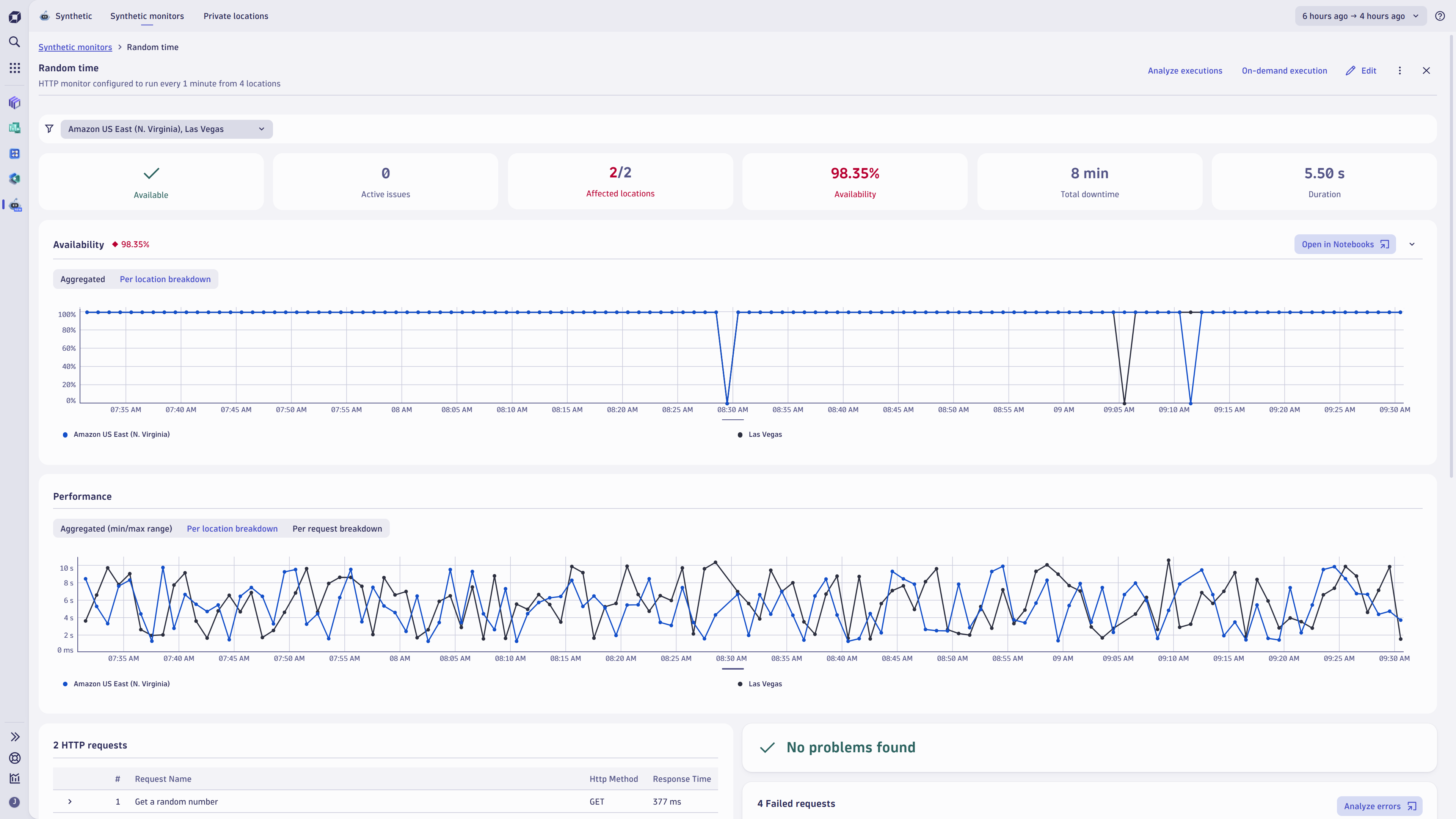Click the Active issues card

point(386,182)
